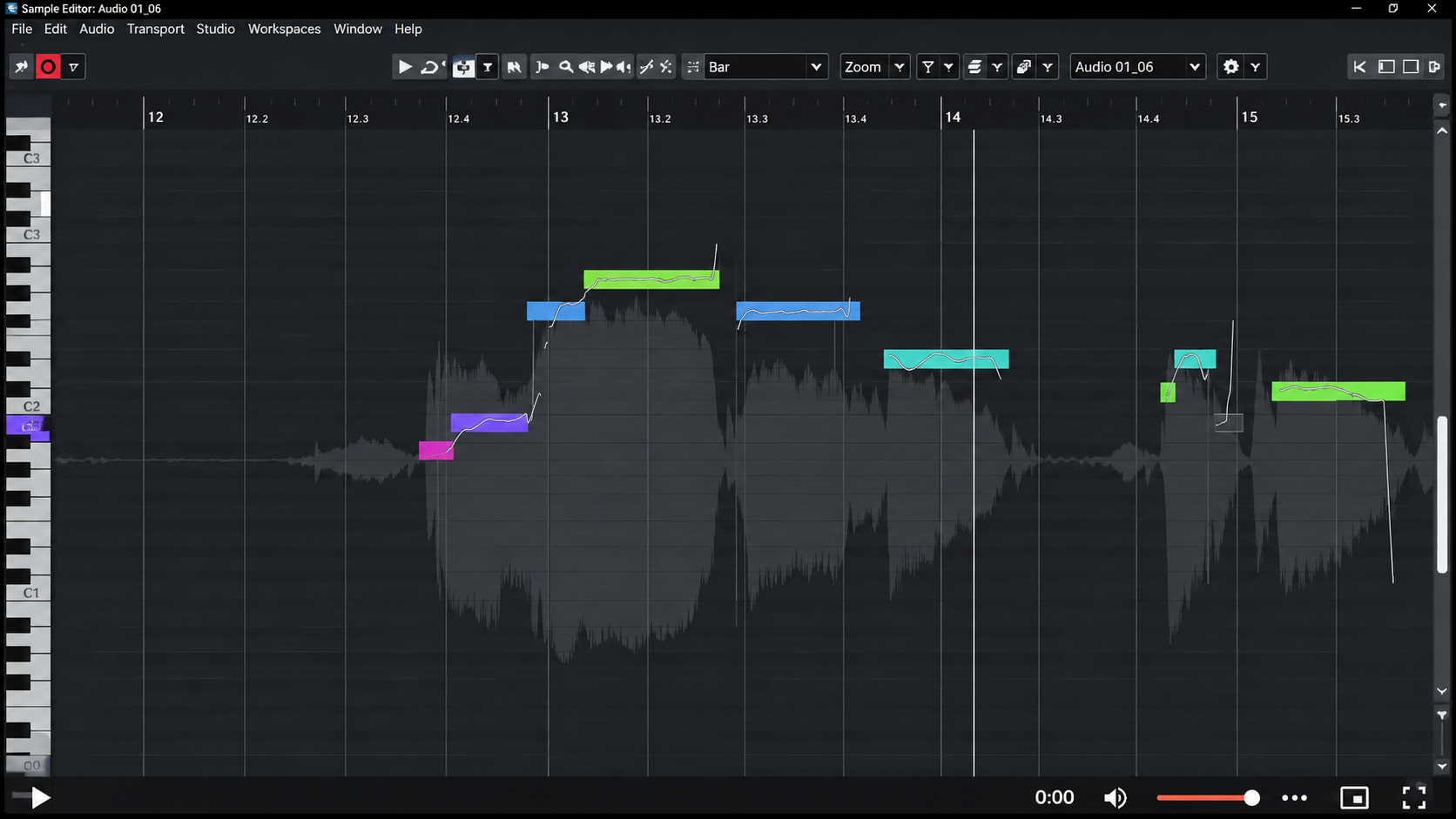Select the cyan pitch segment at bar 14

(946, 359)
